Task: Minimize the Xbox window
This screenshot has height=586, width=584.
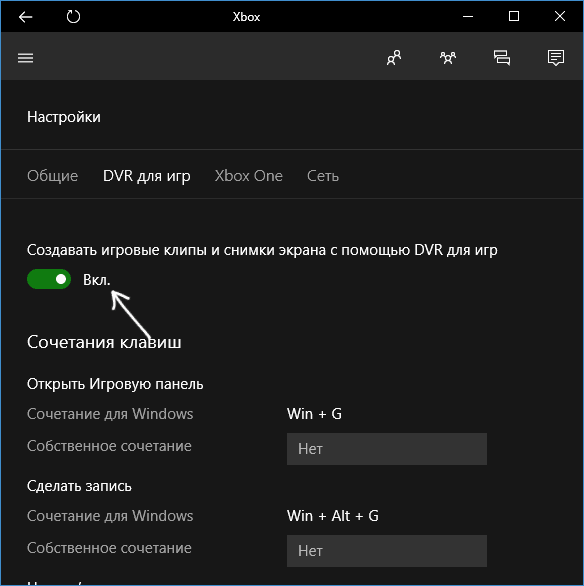Action: click(x=468, y=16)
